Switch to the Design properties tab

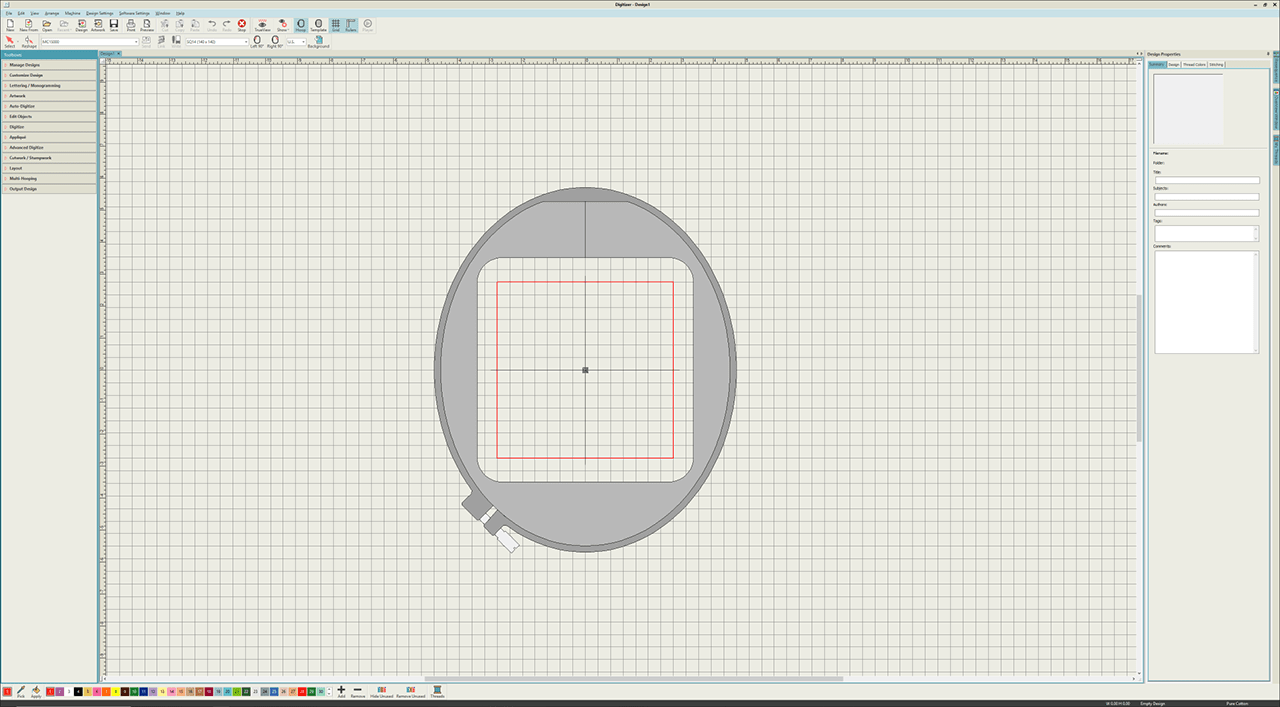click(x=1174, y=64)
